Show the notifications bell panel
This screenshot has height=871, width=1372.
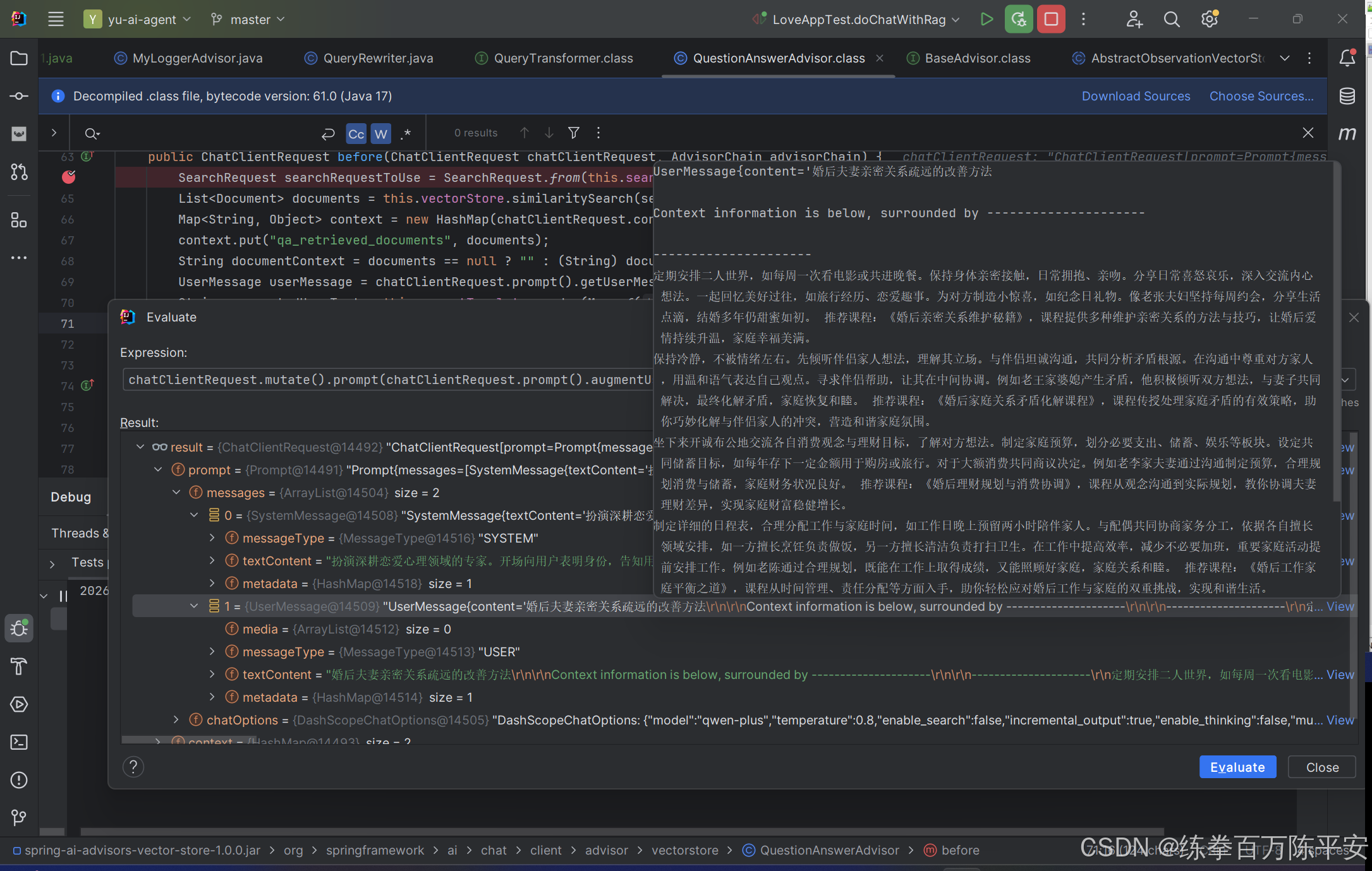[x=1347, y=58]
